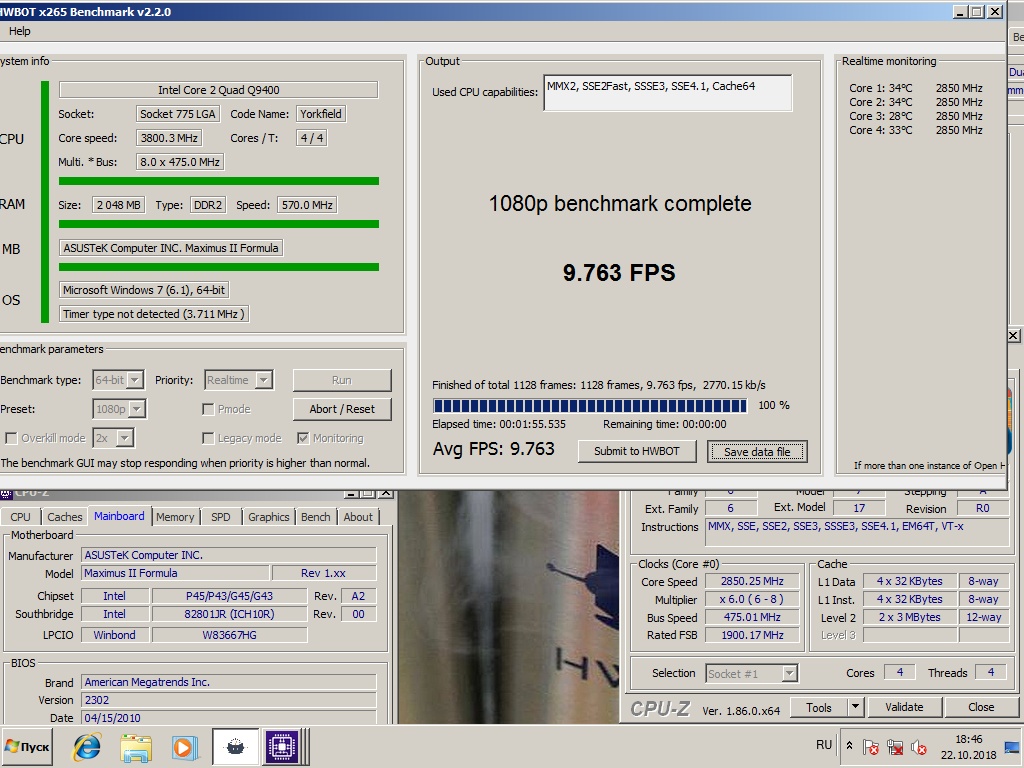The image size is (1024, 768).
Task: Minimize the HWBOT x265 Benchmark window
Action: point(960,12)
